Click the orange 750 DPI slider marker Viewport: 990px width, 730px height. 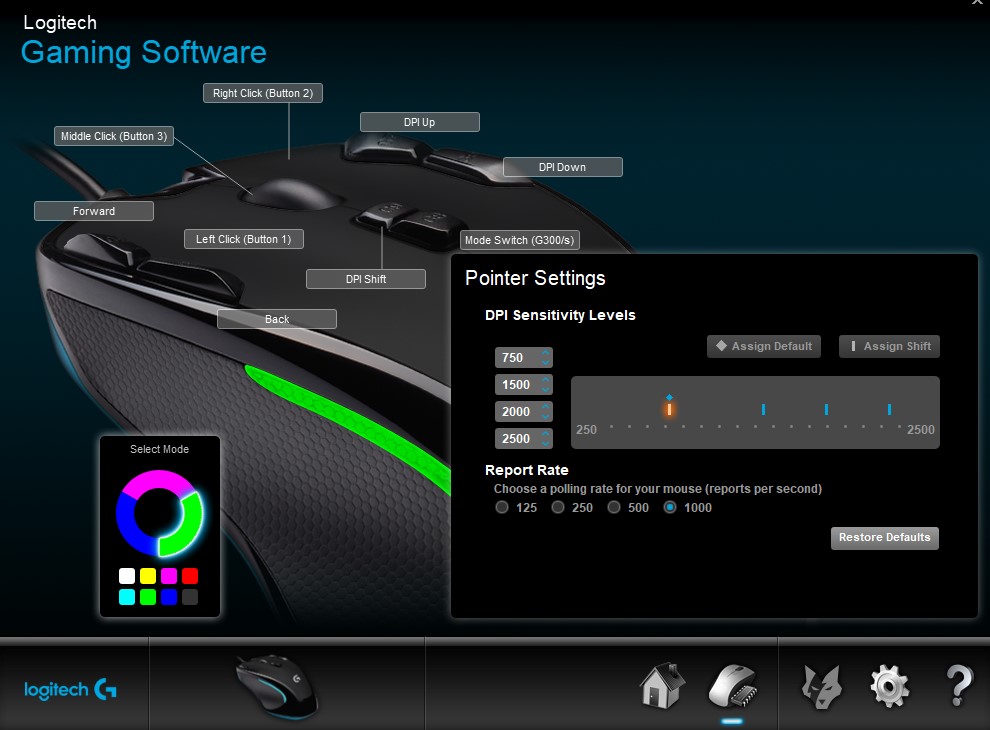point(669,408)
